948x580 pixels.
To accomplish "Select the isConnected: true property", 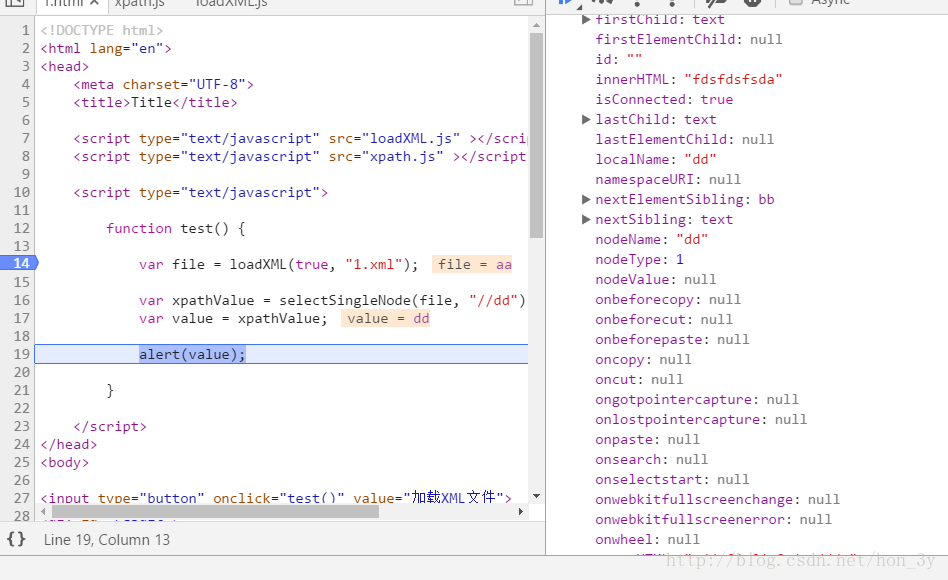I will tap(664, 99).
